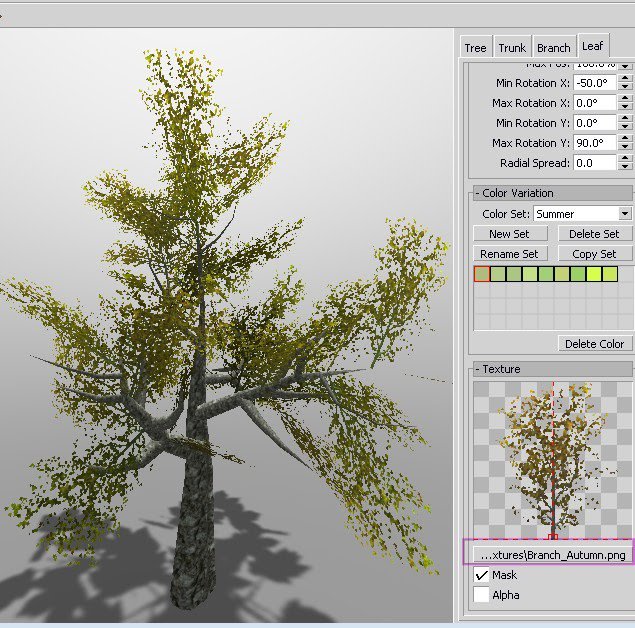This screenshot has height=628, width=635.
Task: Switch to the Tree tab
Action: click(x=476, y=47)
